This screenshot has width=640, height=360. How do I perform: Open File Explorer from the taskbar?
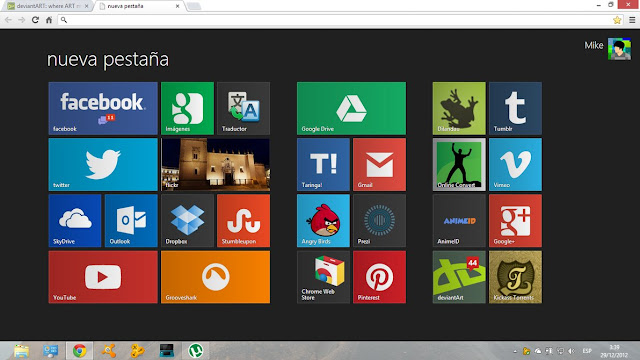[21, 351]
